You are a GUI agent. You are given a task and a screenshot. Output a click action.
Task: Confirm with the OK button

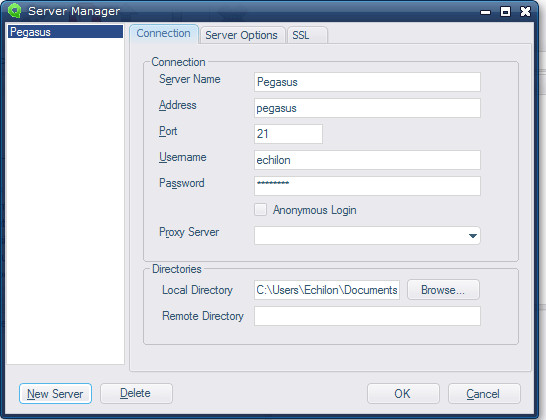click(x=403, y=394)
